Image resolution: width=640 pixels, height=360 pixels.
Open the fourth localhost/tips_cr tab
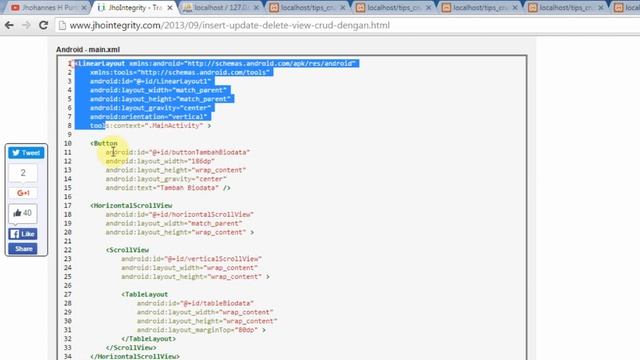tap(565, 7)
